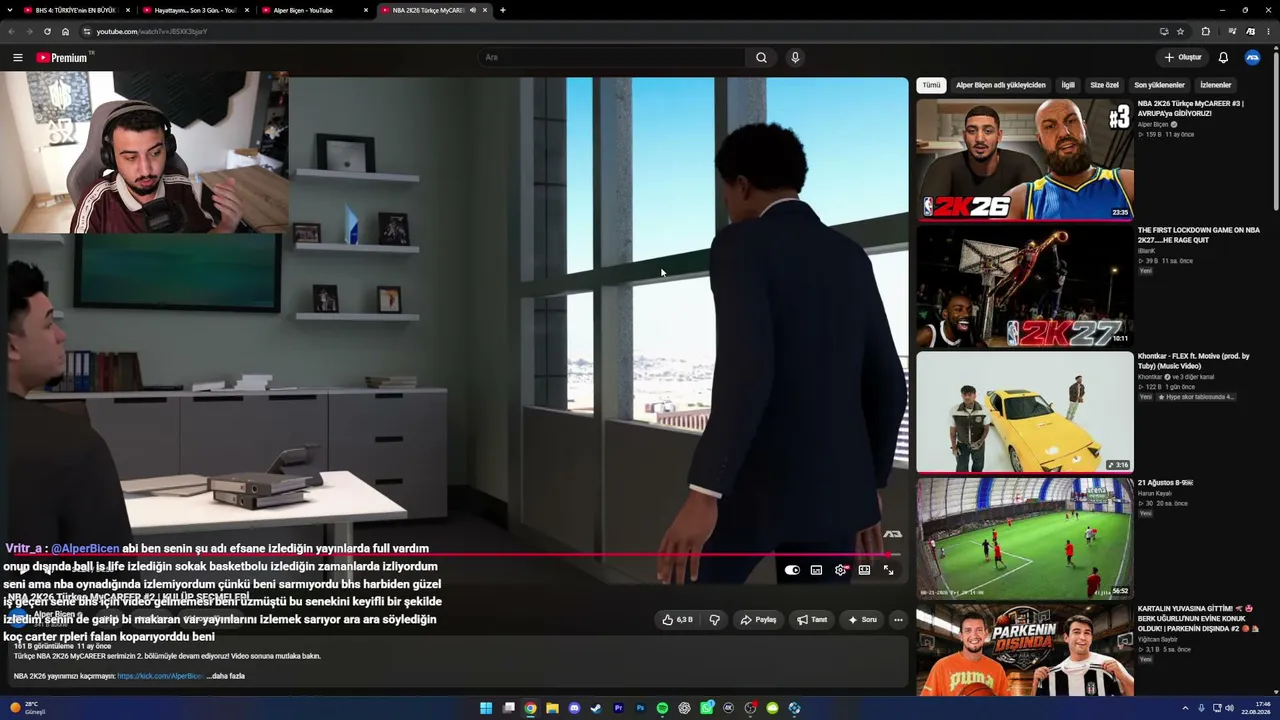This screenshot has height=720, width=1280.
Task: Open video player settings gear
Action: [x=841, y=570]
